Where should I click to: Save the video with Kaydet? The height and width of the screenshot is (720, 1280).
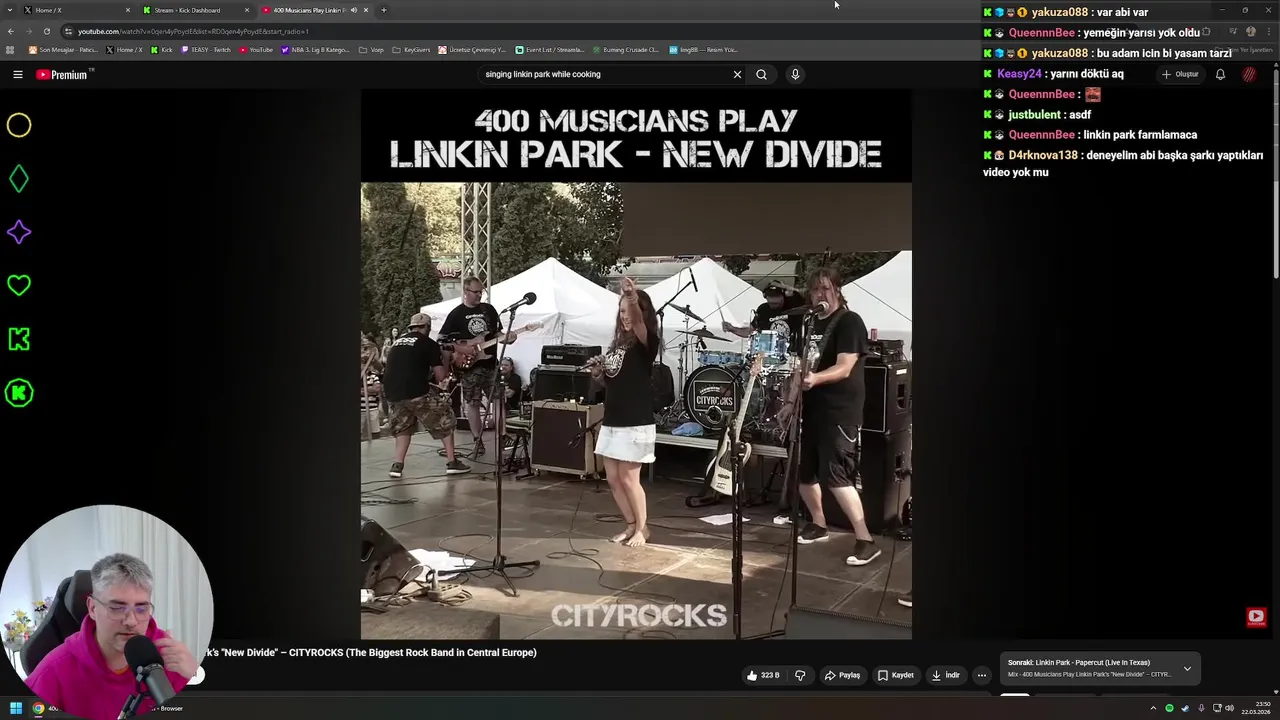coord(896,675)
